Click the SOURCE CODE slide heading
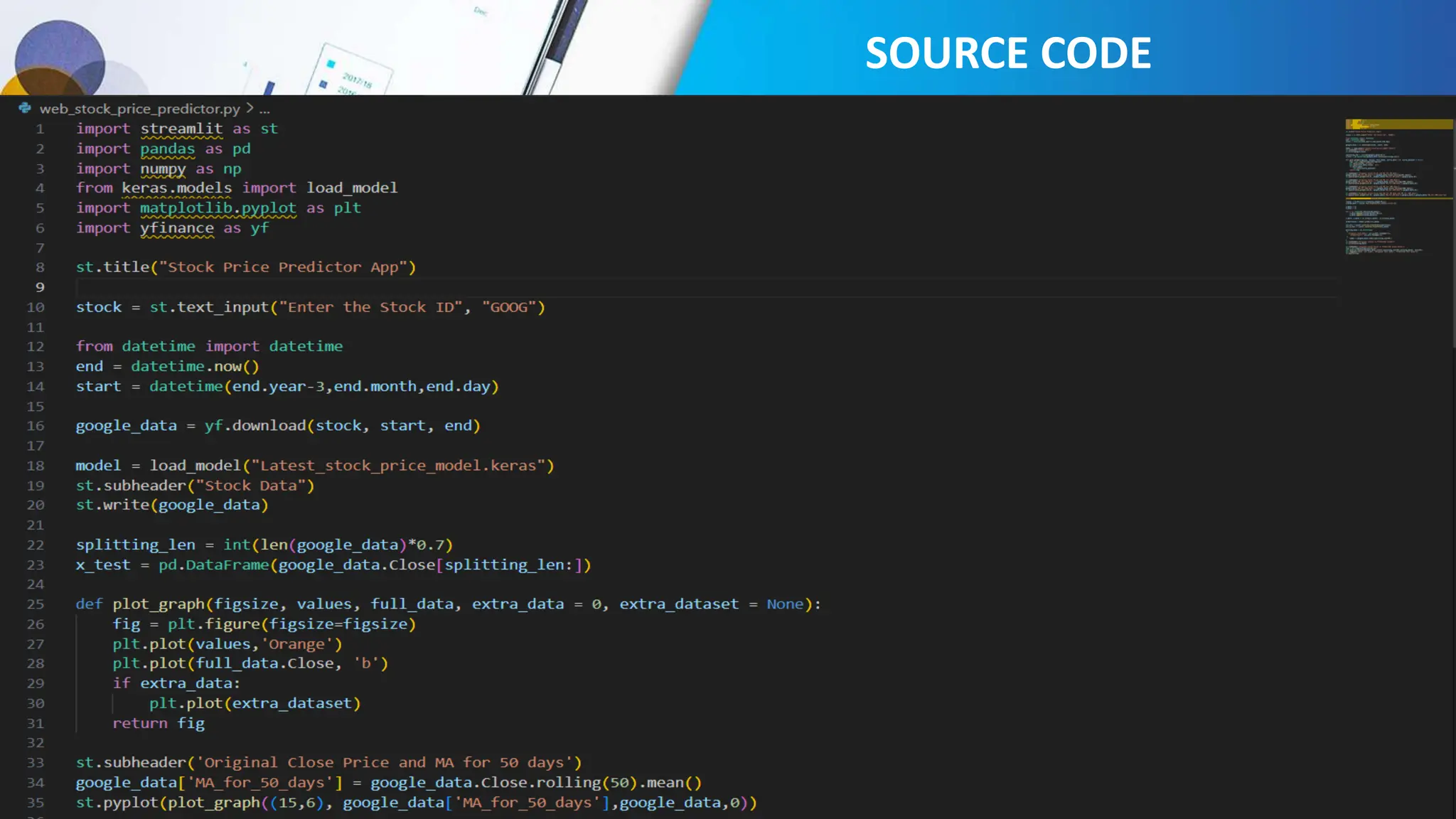This screenshot has width=1456, height=819. point(1007,53)
